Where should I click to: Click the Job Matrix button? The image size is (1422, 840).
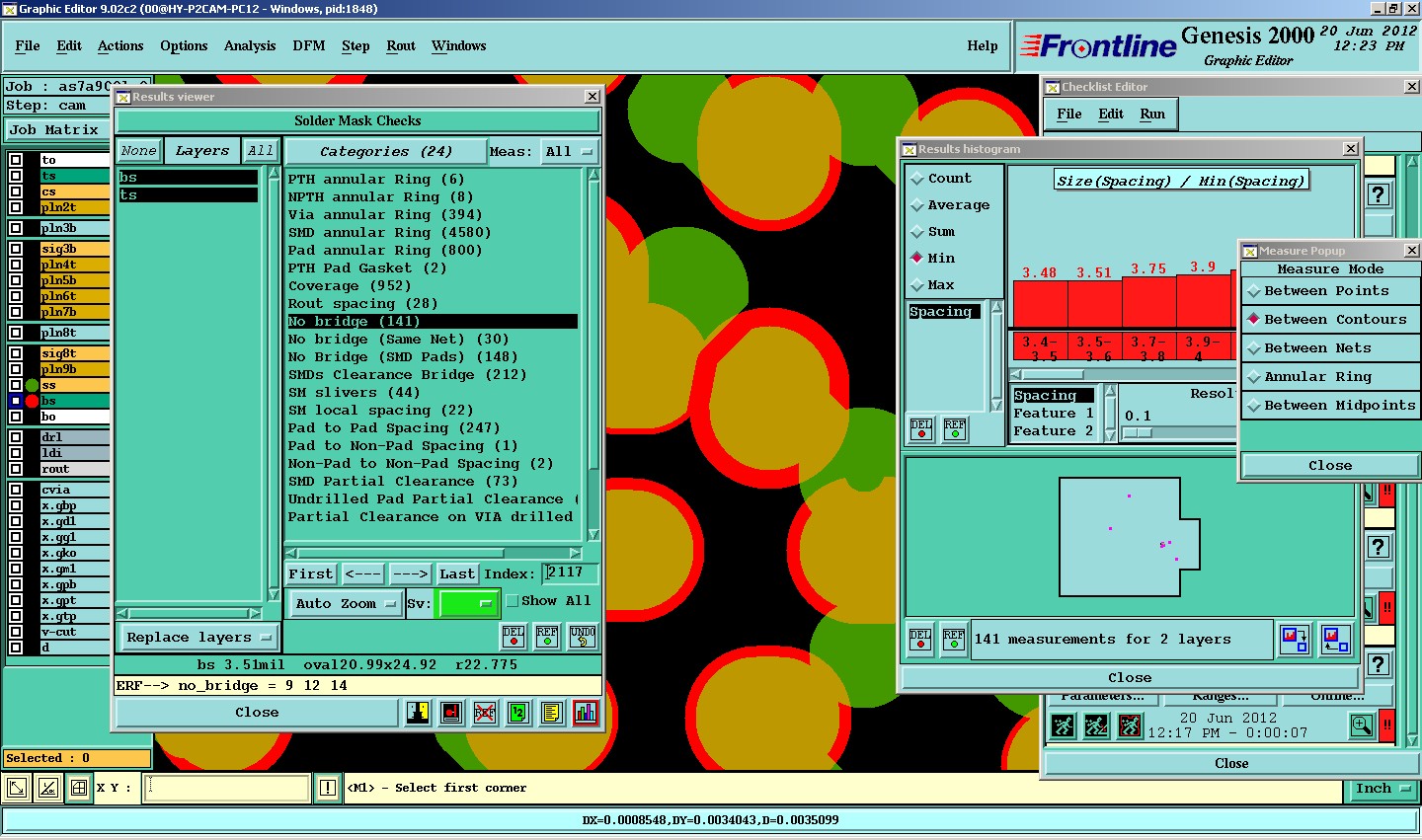click(54, 130)
